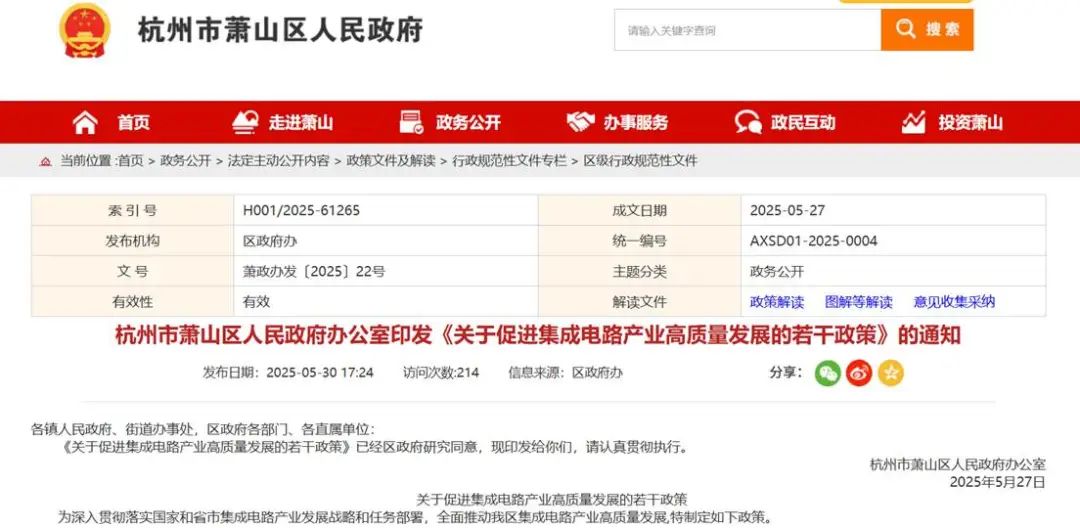Open the 首页 menu item
This screenshot has height=528, width=1080.
(133, 122)
